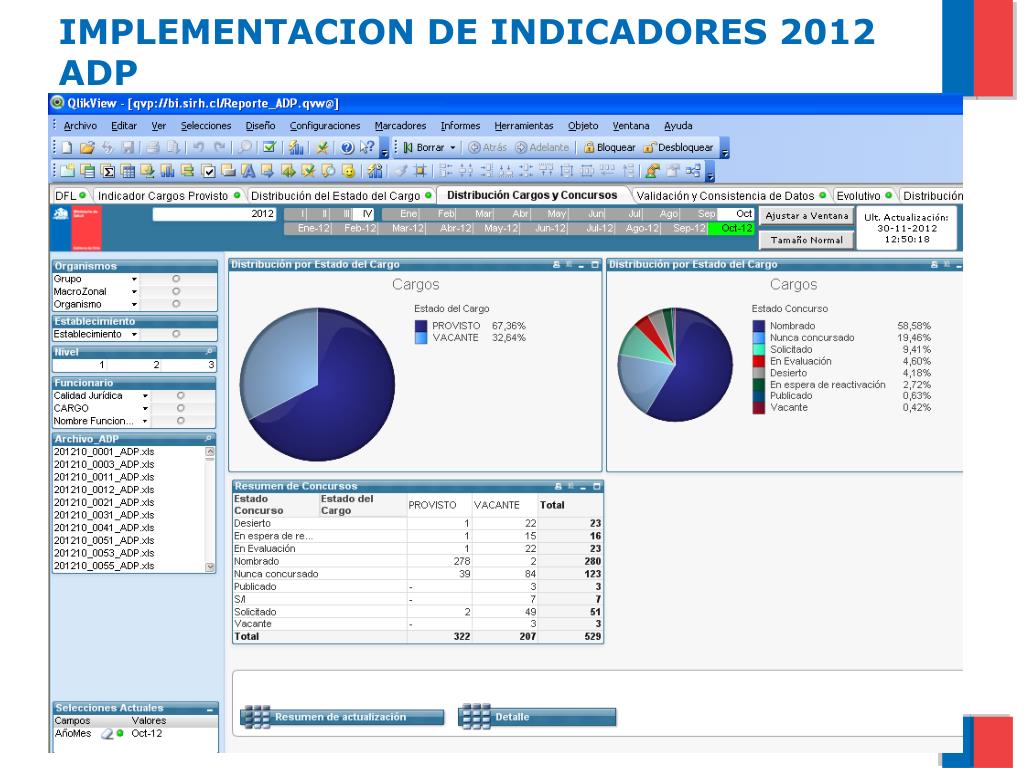The width and height of the screenshot is (1024, 768).
Task: Create a Table Box object icon
Action: 127,171
